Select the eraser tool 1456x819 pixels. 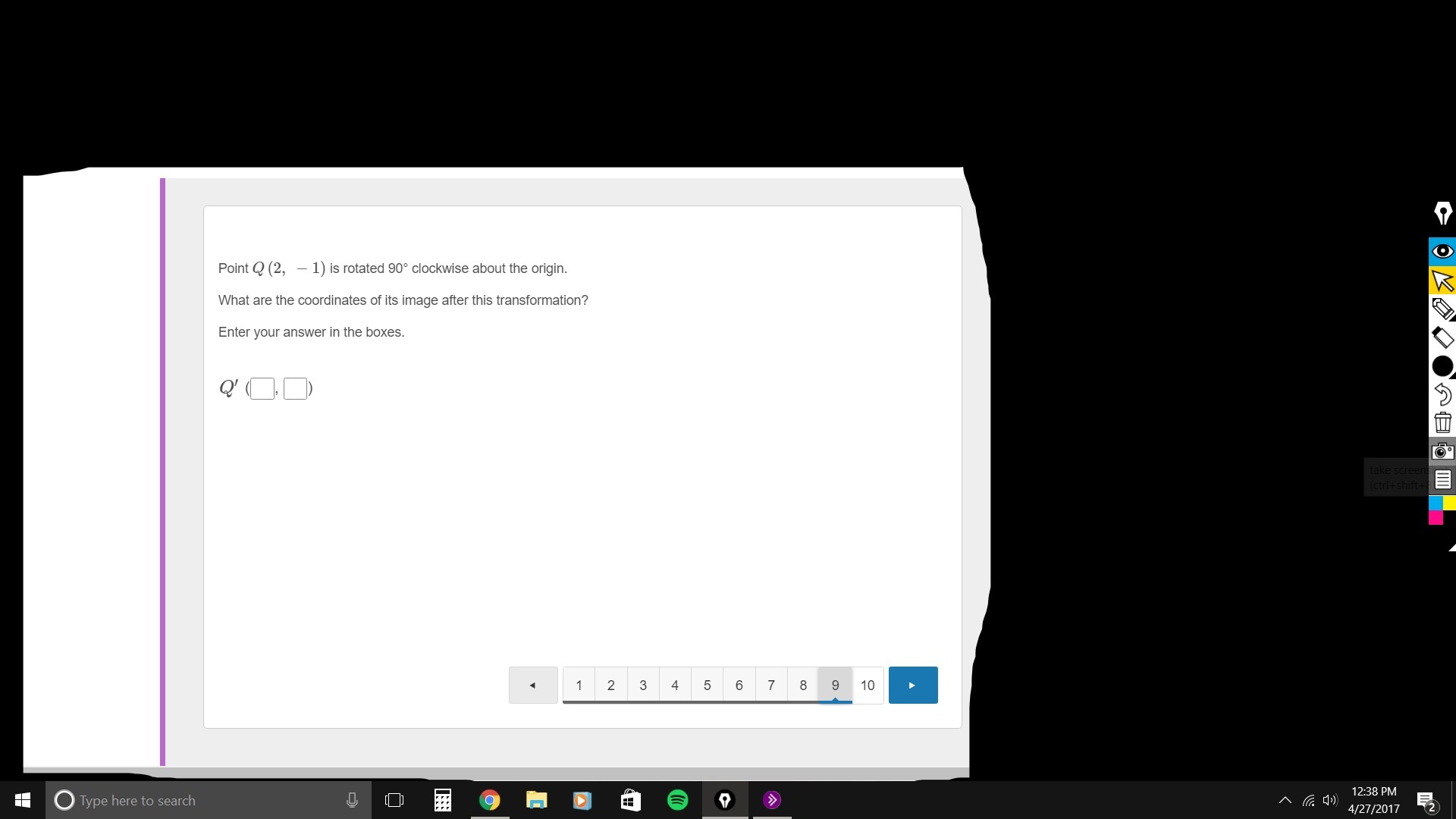coord(1442,337)
